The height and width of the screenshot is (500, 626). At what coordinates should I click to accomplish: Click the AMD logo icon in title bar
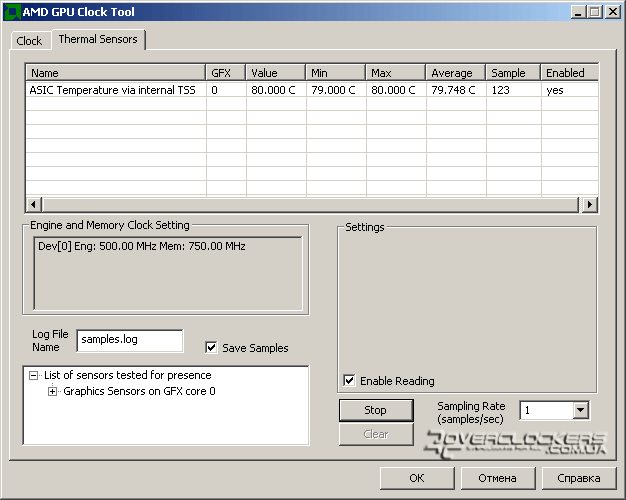(x=12, y=12)
